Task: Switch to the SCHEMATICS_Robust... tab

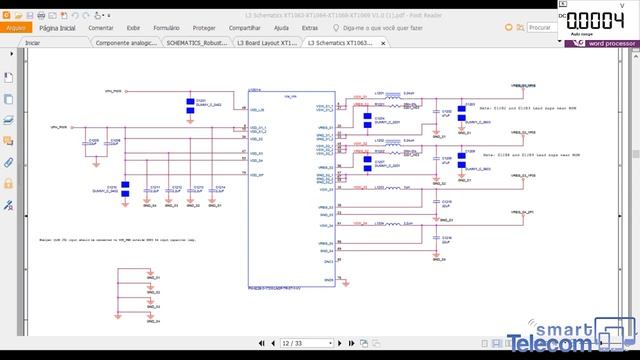Action: pos(197,43)
